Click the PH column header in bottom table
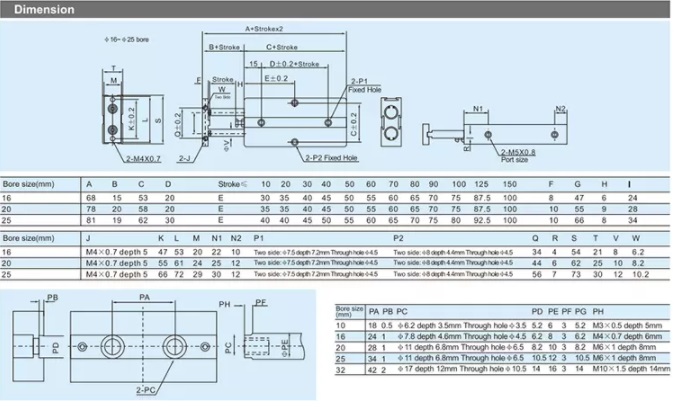674x409 pixels. (x=598, y=311)
